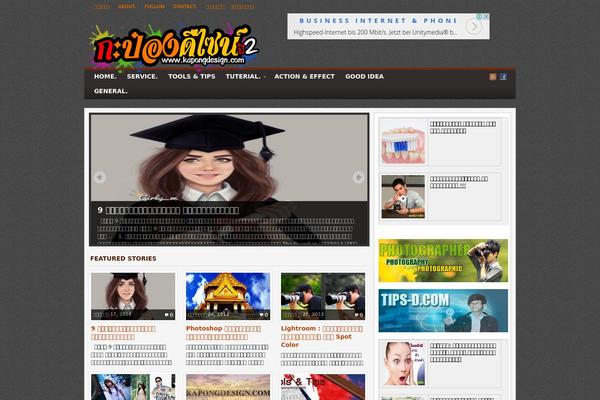Open the featured story title starting with 9
Screen dimensions: 600x400
[123, 333]
